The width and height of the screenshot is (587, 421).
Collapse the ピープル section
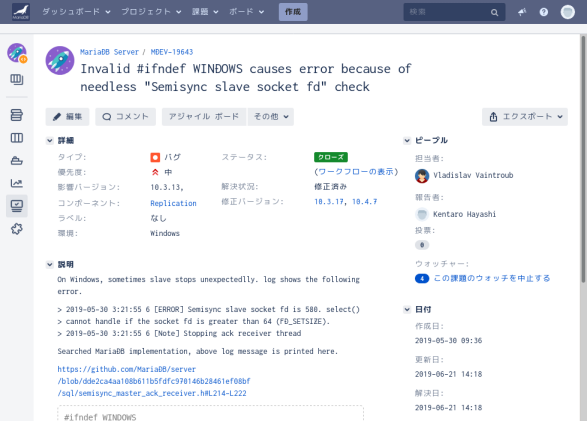(407, 141)
